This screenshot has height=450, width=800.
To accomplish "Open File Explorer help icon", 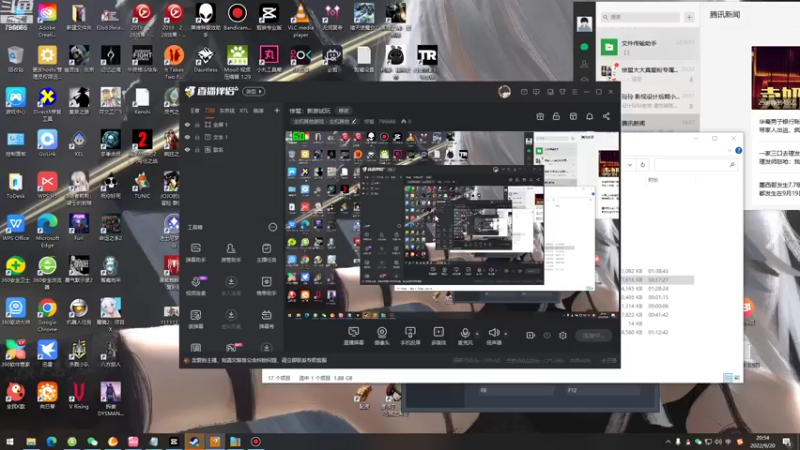I will pyautogui.click(x=738, y=151).
